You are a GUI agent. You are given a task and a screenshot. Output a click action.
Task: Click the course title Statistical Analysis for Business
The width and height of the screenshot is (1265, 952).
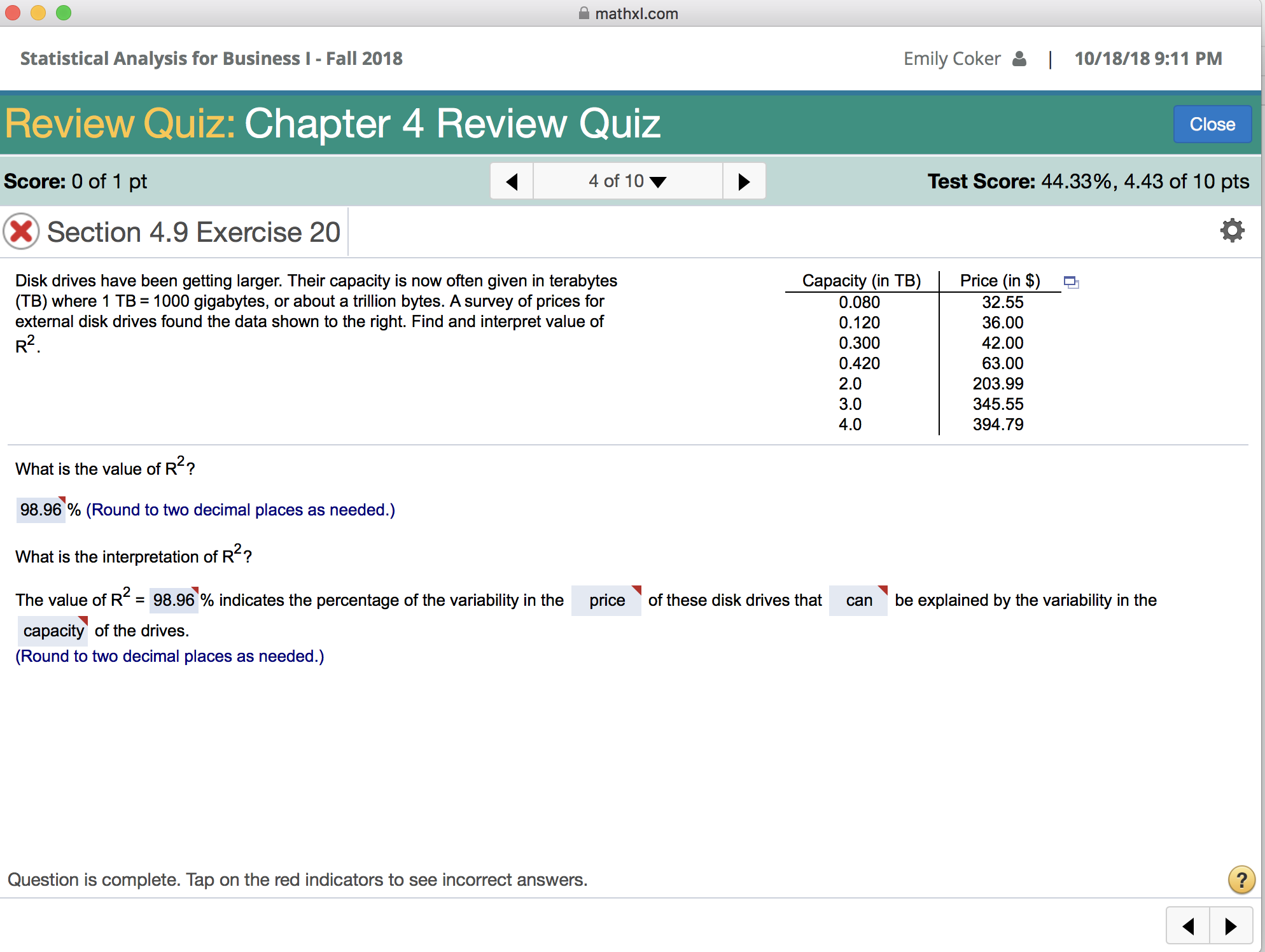coord(211,59)
